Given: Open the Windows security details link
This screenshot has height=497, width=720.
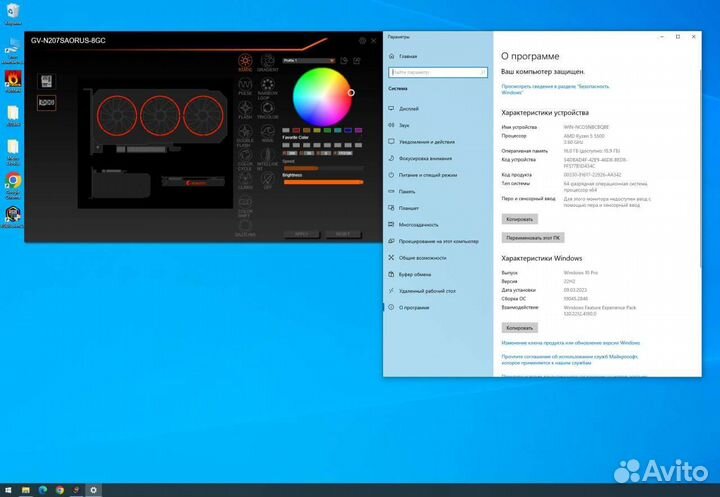Looking at the screenshot, I should (555, 89).
